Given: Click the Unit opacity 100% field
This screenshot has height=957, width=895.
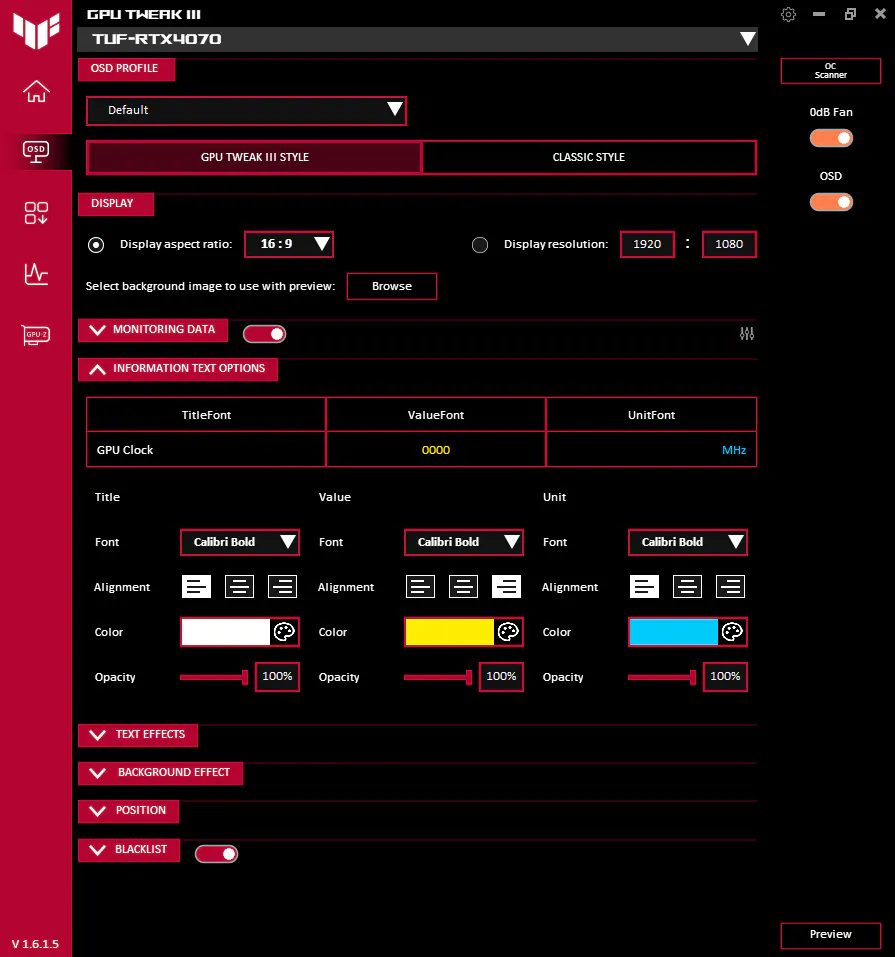Looking at the screenshot, I should (x=725, y=676).
